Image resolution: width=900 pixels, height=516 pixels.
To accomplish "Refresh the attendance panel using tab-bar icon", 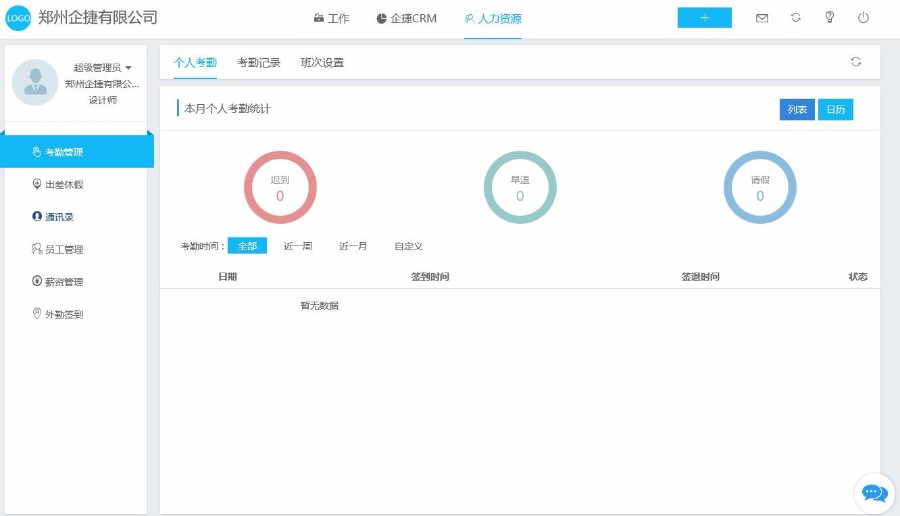I will [x=856, y=62].
